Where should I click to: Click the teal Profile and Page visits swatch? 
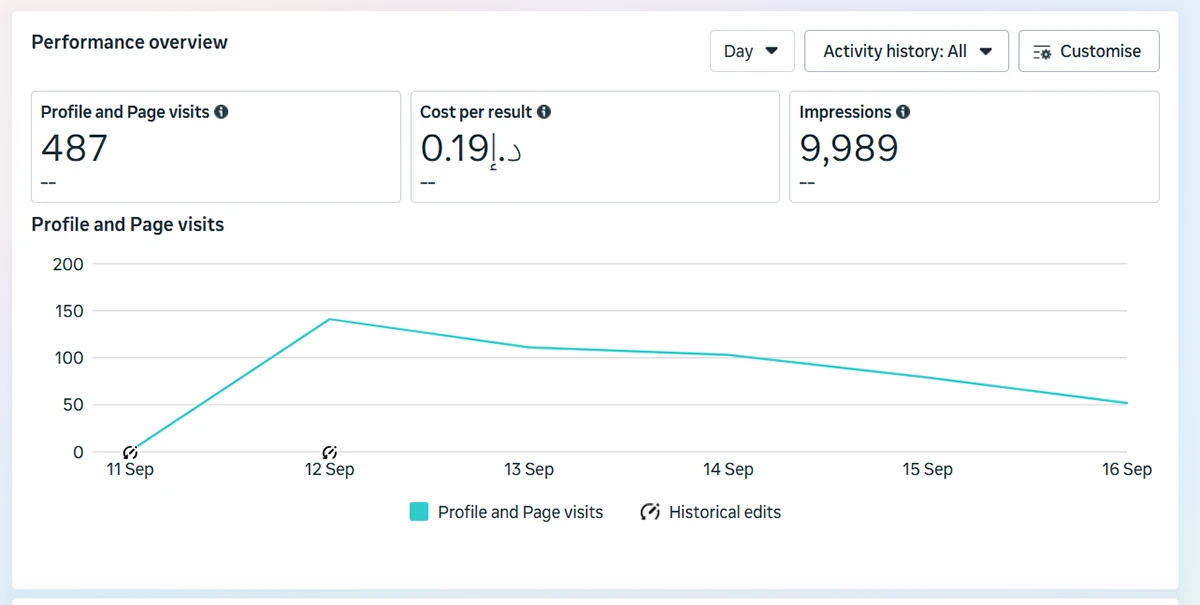(419, 512)
